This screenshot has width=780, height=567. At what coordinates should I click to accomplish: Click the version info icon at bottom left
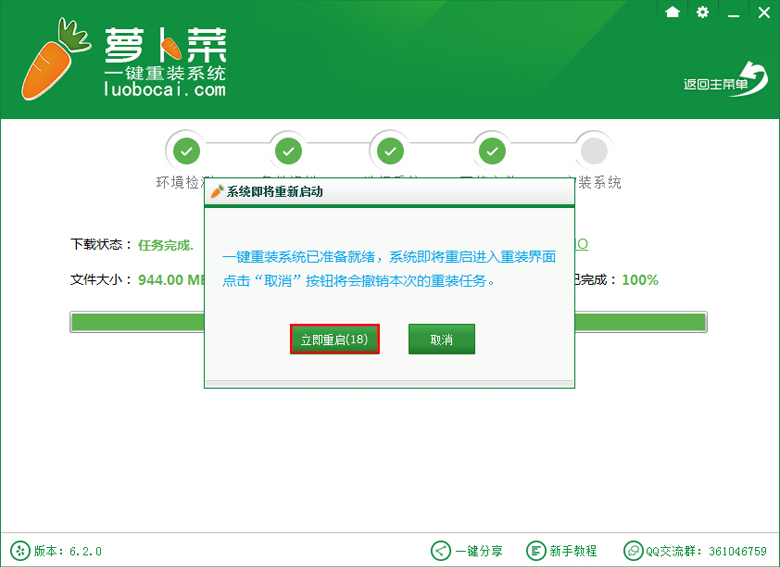(19, 551)
